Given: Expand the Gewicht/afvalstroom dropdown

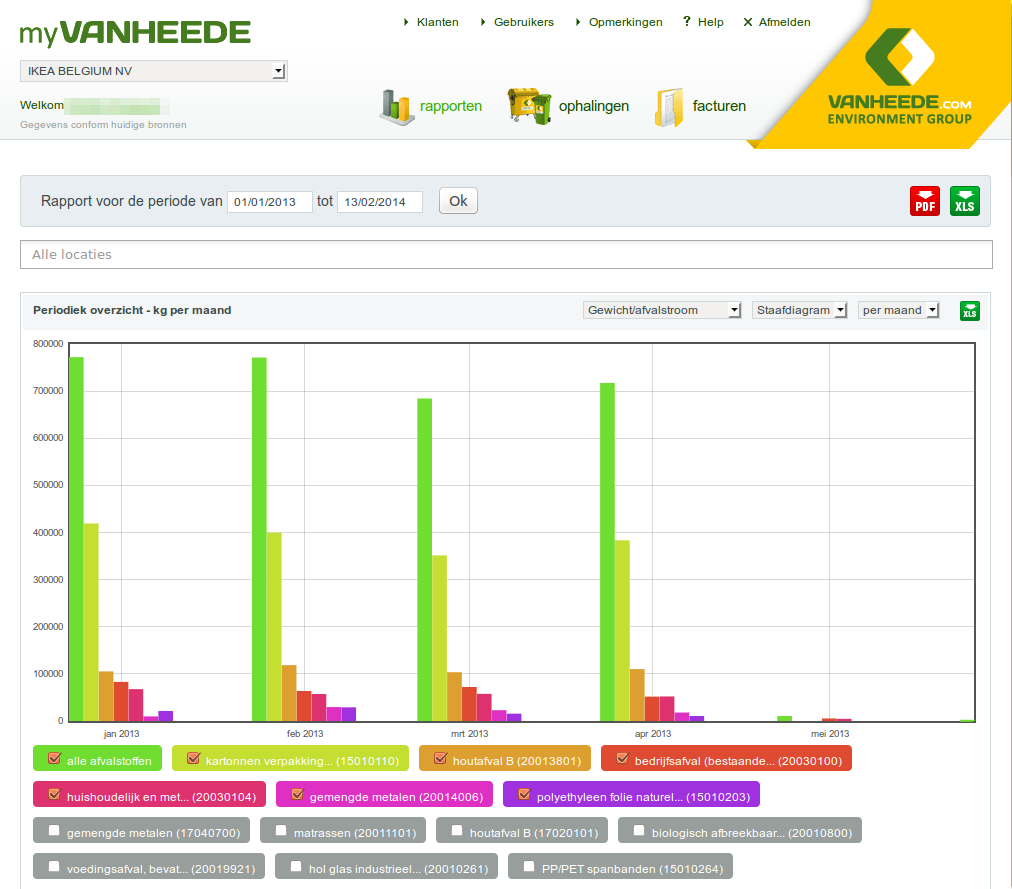Looking at the screenshot, I should 662,310.
